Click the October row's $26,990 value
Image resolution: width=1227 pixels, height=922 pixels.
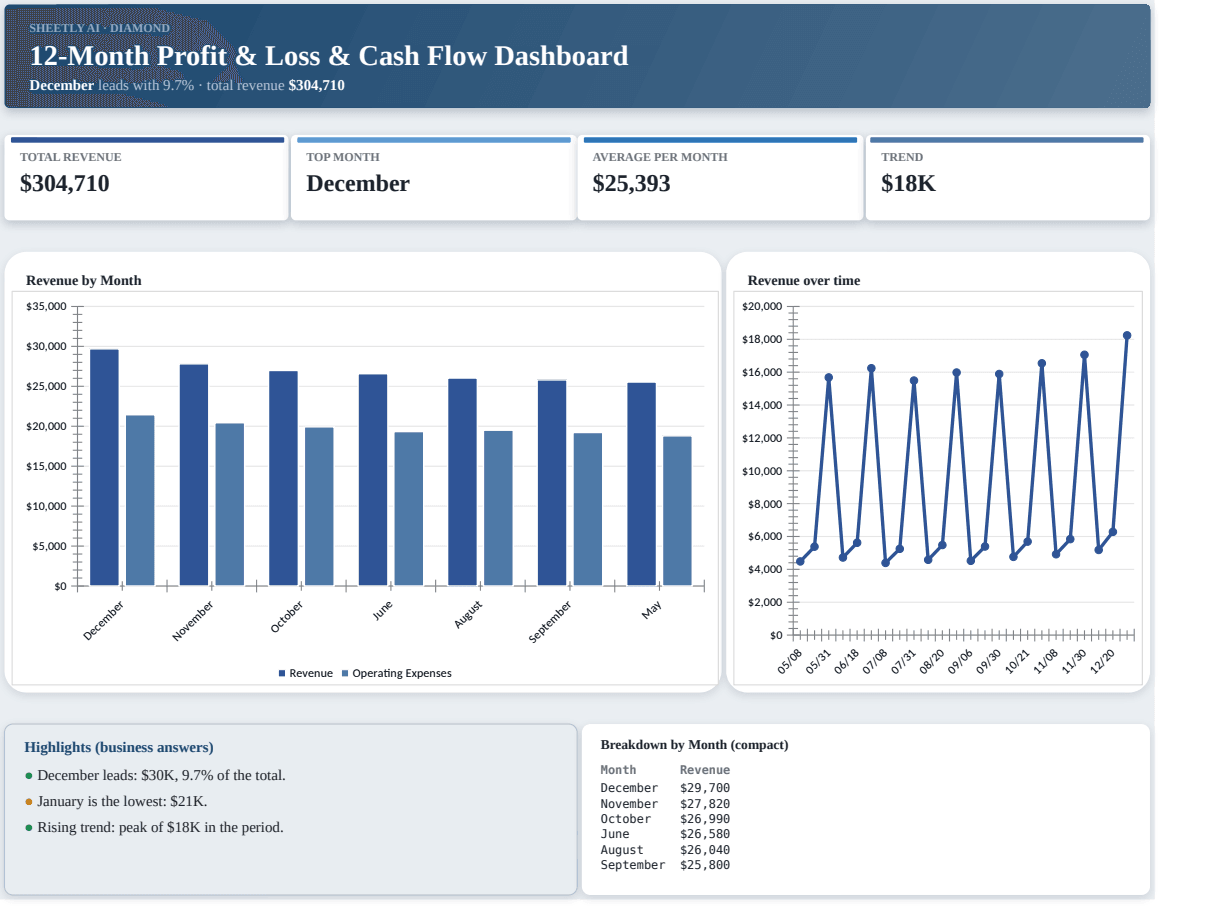[705, 819]
